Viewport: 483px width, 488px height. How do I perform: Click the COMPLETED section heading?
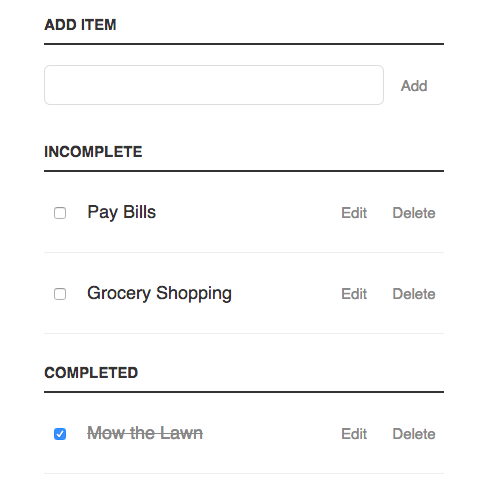[91, 373]
